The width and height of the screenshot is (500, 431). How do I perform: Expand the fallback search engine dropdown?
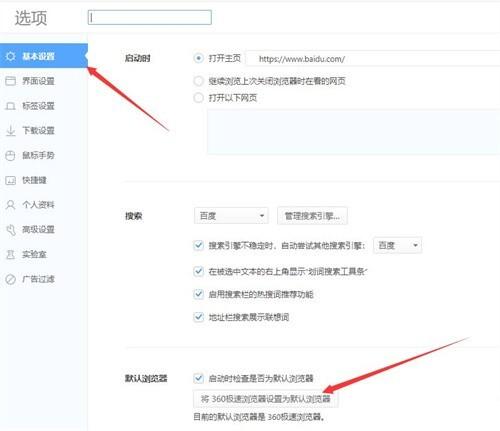[397, 245]
